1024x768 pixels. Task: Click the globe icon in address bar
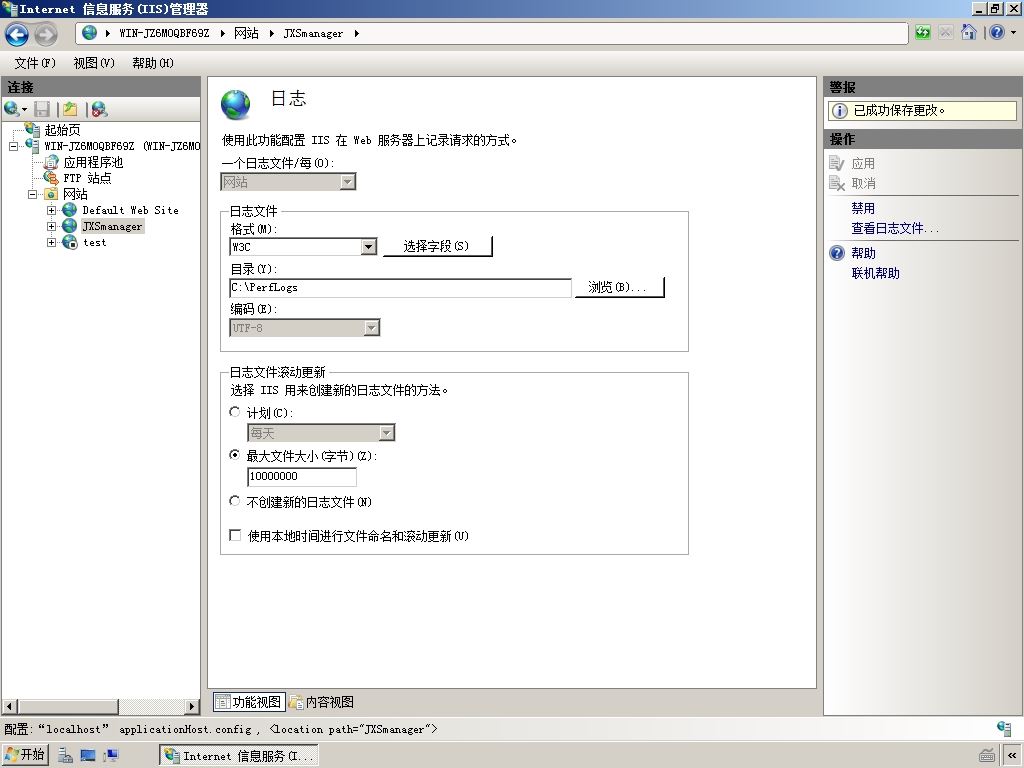click(89, 33)
